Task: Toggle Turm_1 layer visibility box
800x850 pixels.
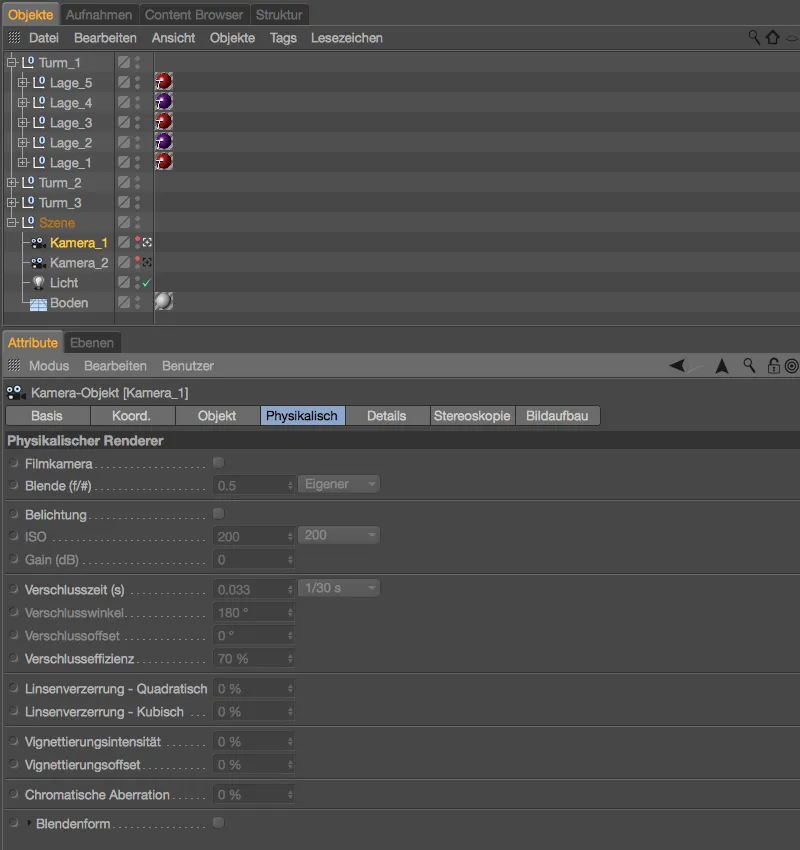Action: [124, 62]
